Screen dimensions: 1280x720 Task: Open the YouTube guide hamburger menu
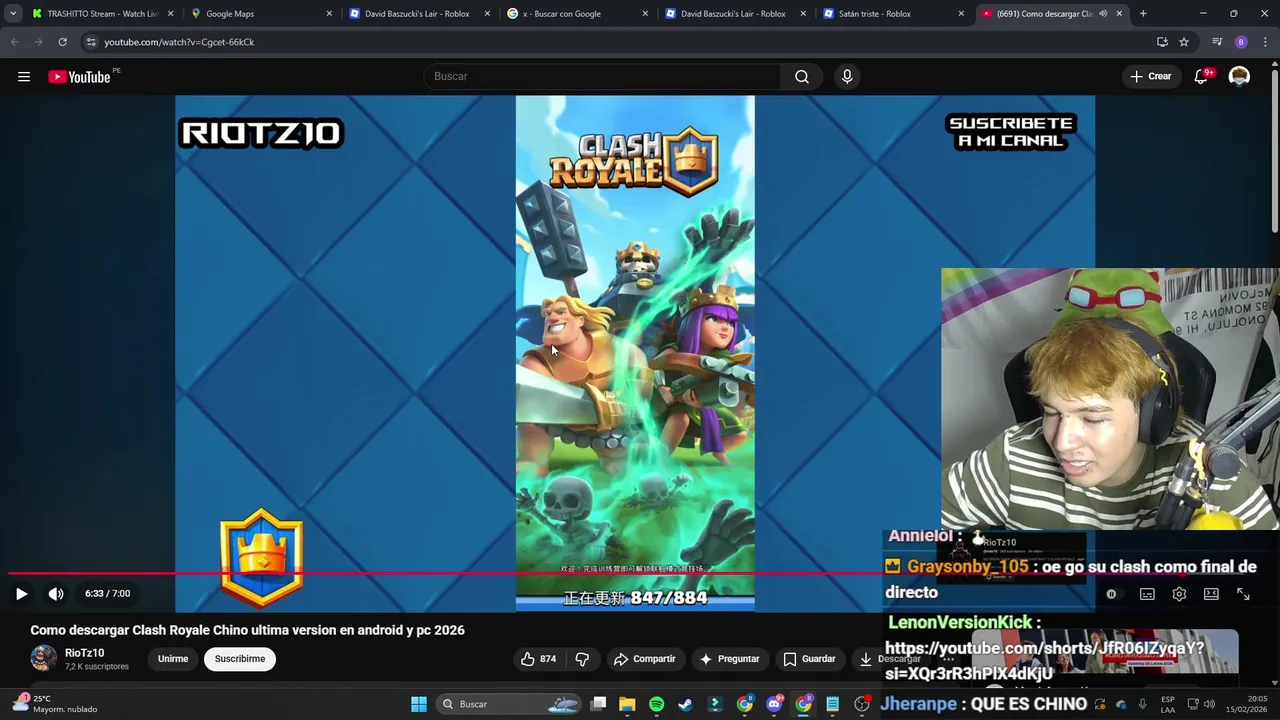[24, 76]
